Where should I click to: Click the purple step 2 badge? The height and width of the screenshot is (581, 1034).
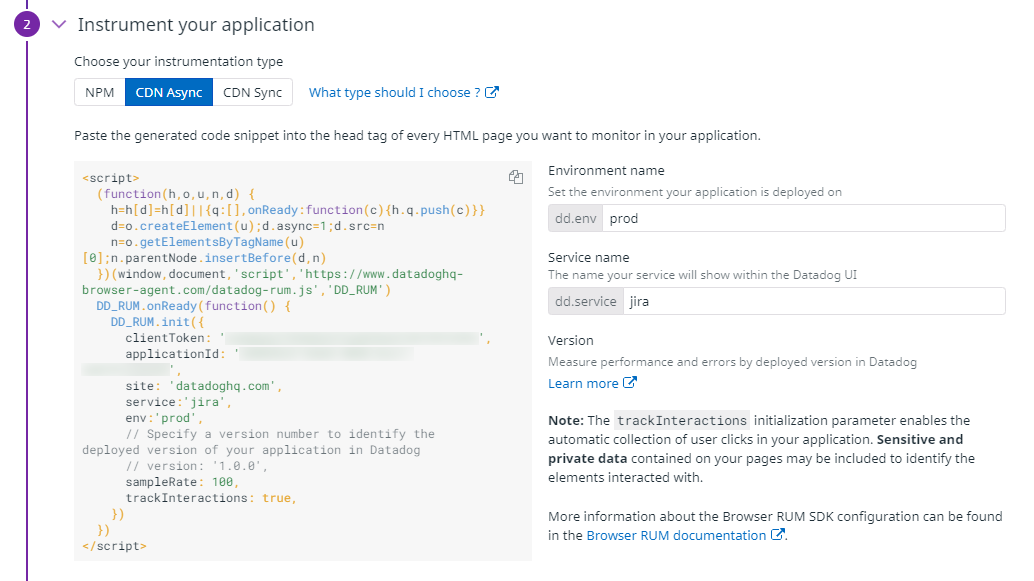[26, 24]
